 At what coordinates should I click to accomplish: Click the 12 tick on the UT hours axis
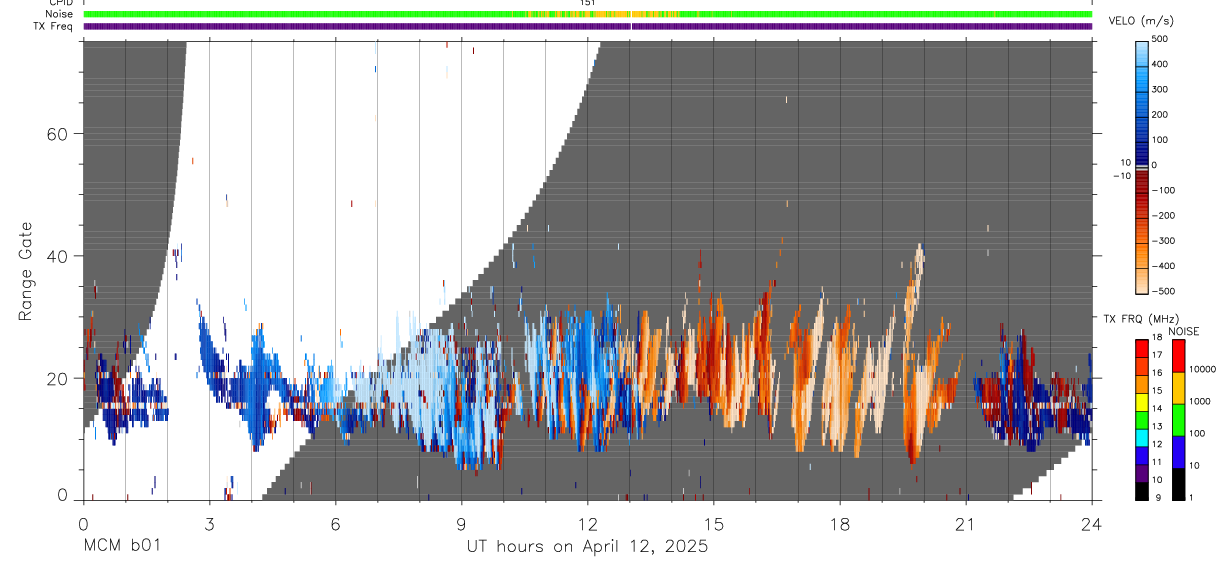pos(587,525)
